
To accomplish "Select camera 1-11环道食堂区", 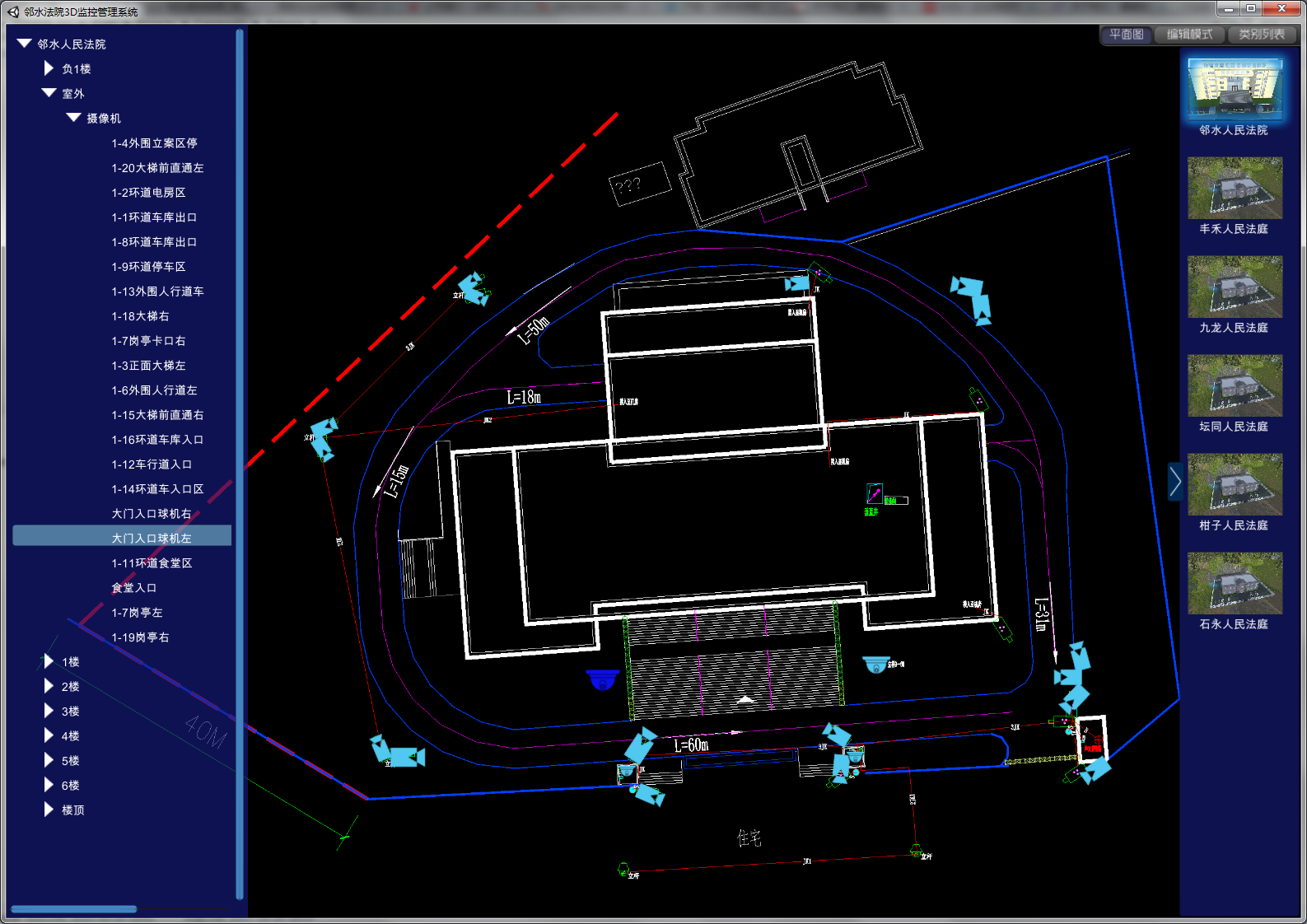I will click(x=152, y=563).
